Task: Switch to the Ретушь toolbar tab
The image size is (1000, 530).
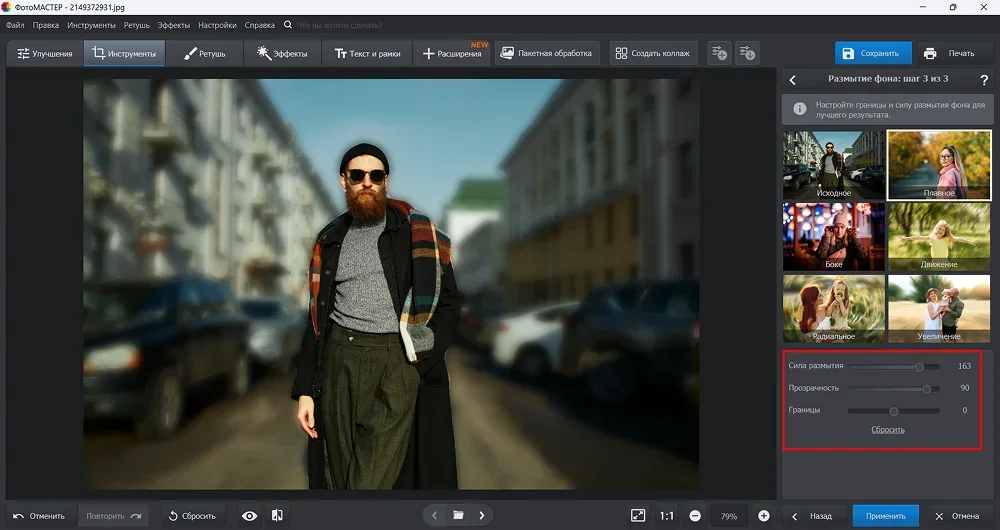Action: (x=204, y=54)
